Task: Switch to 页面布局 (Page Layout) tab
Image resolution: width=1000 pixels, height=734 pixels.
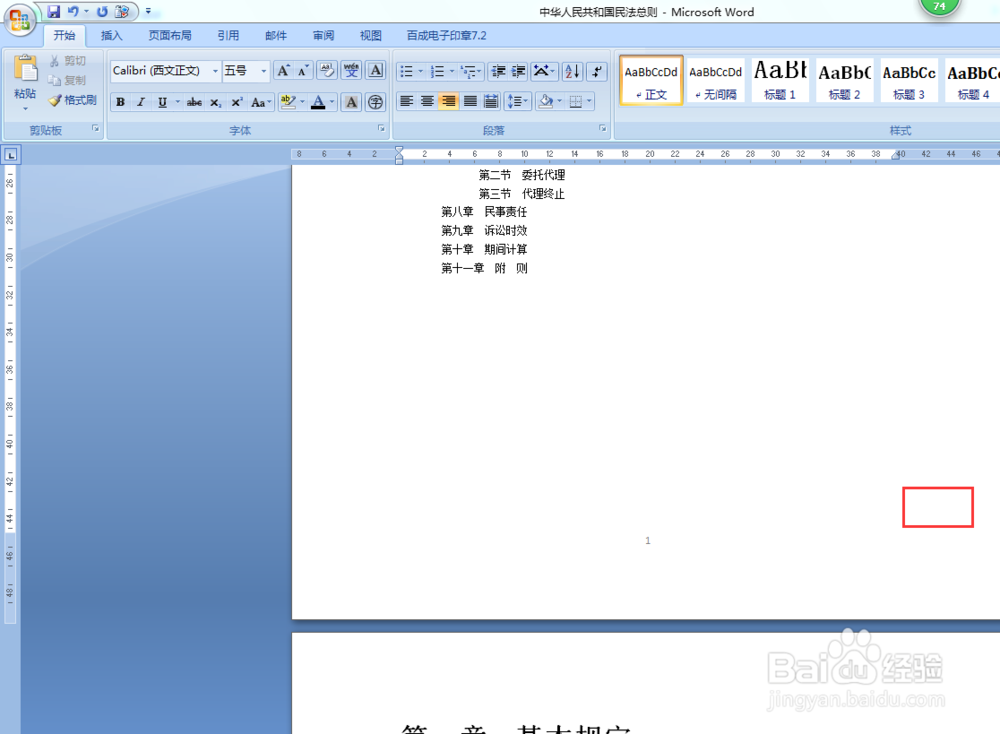Action: [x=170, y=36]
